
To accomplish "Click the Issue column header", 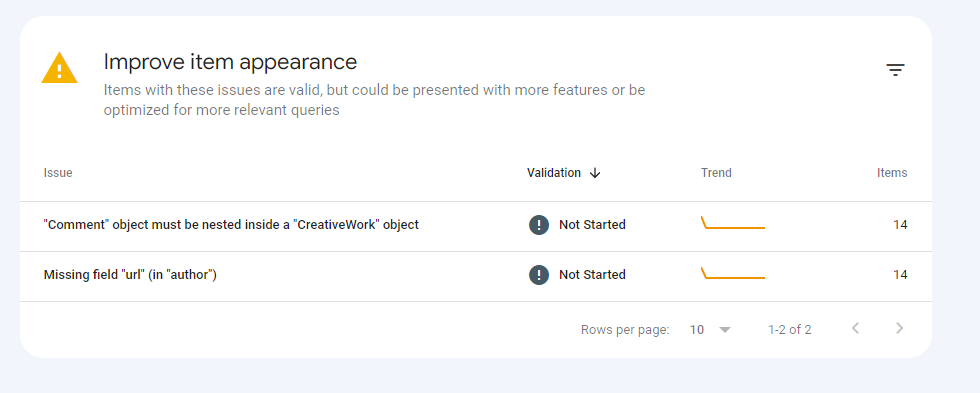I will click(x=58, y=173).
